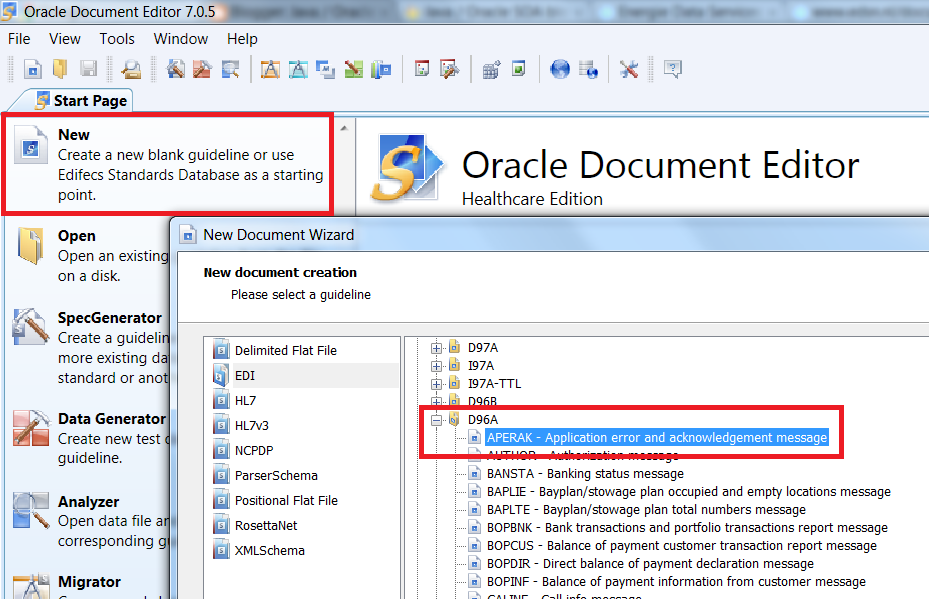This screenshot has height=599, width=929.
Task: Click the teal compass toolbar icon
Action: coord(298,69)
